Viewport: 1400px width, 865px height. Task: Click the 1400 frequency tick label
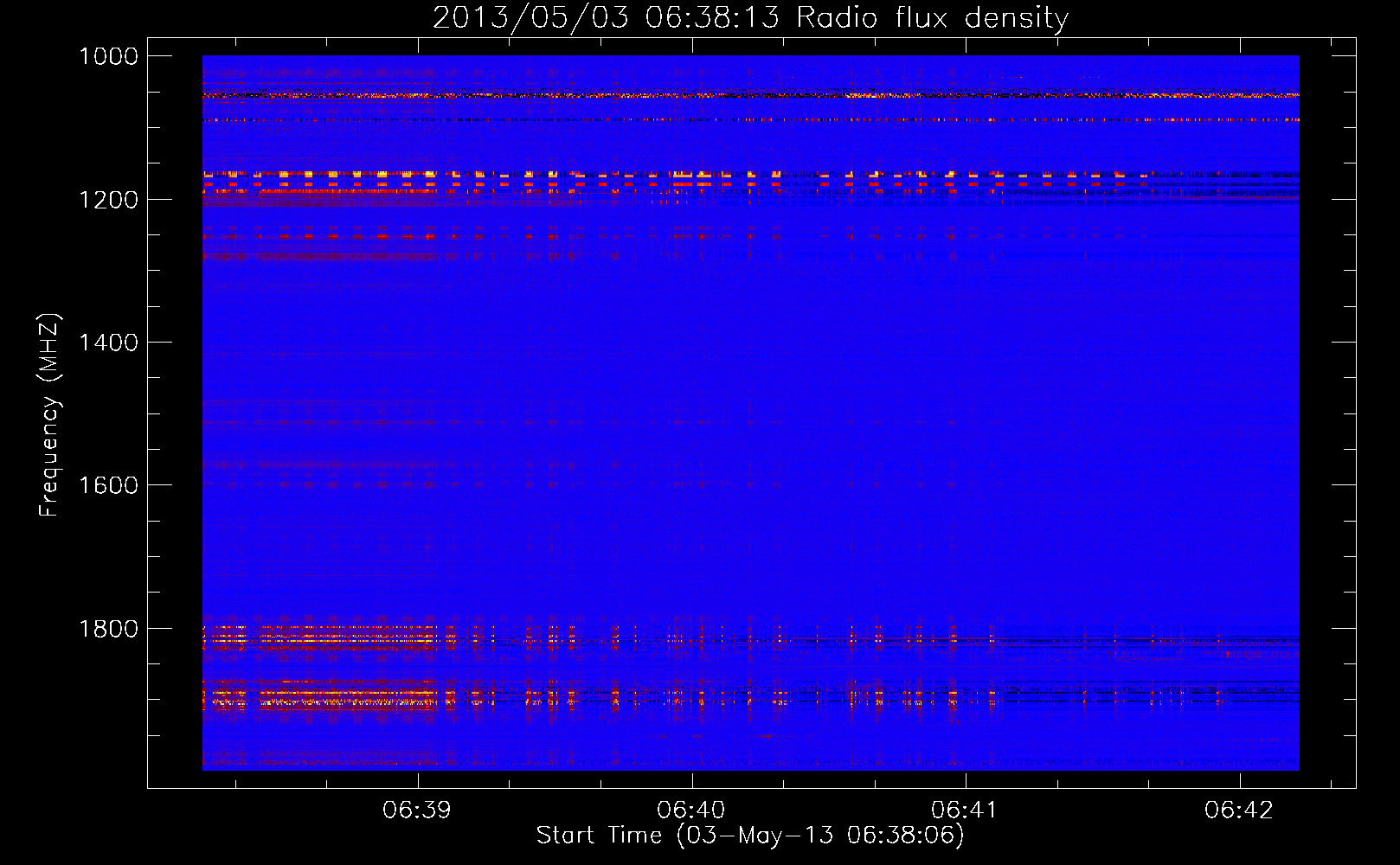[x=108, y=343]
